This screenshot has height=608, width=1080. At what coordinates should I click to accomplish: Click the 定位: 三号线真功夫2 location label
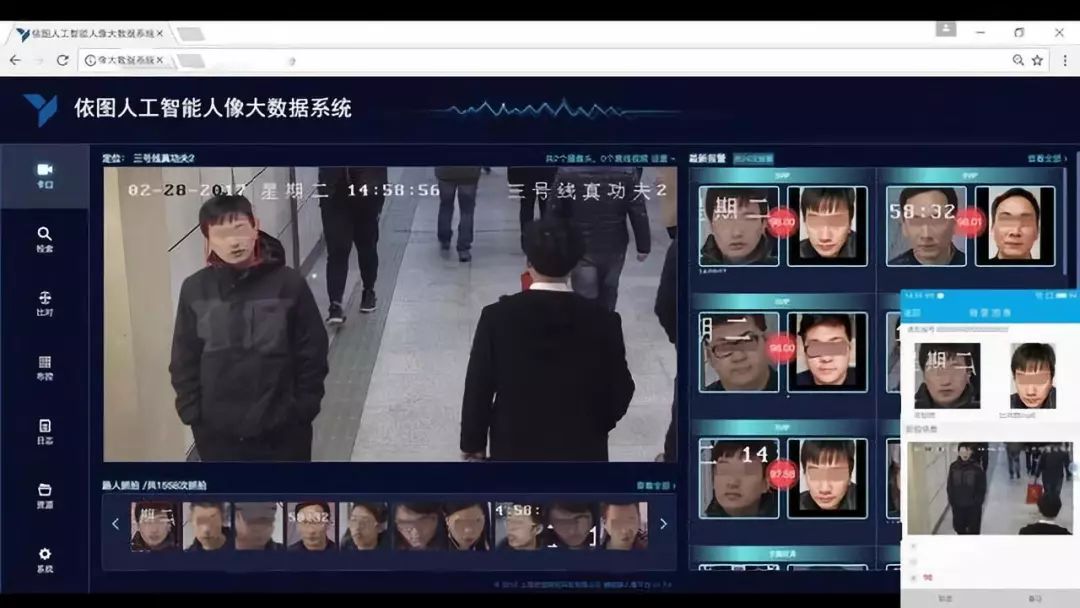tap(148, 158)
